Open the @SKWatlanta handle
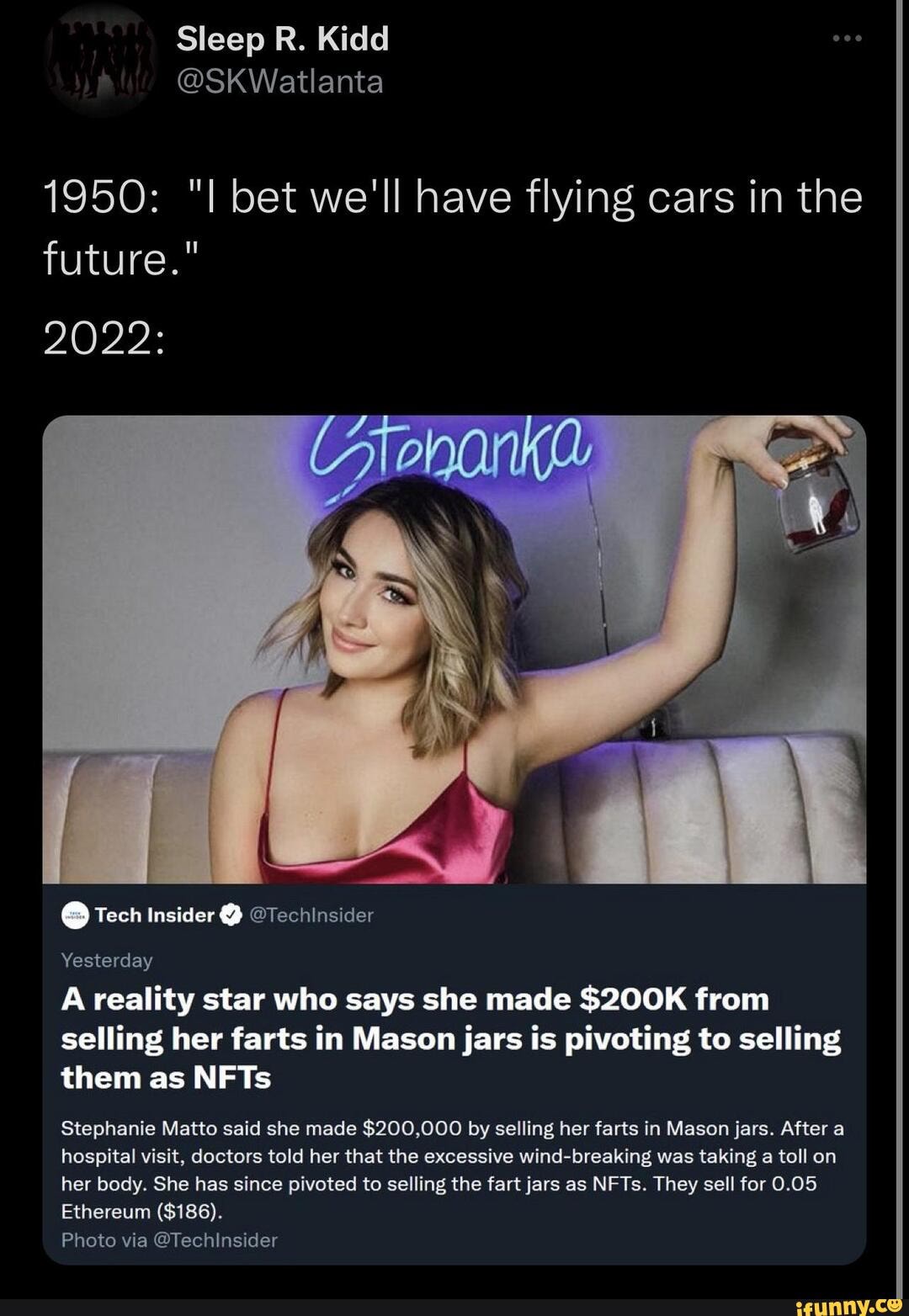 click(x=279, y=82)
